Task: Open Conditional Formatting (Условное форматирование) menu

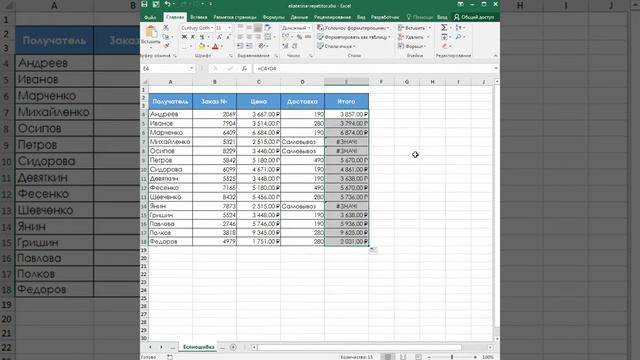Action: click(x=353, y=28)
